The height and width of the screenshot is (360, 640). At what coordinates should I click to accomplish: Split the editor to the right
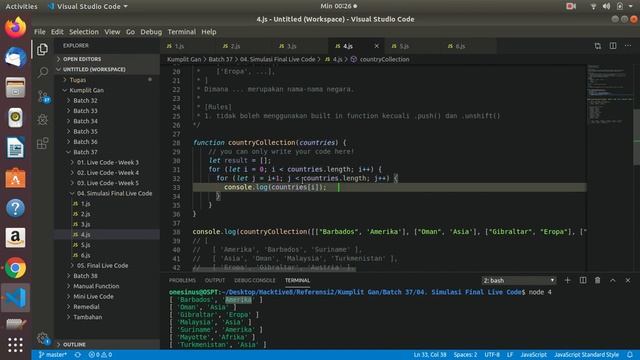click(x=613, y=46)
